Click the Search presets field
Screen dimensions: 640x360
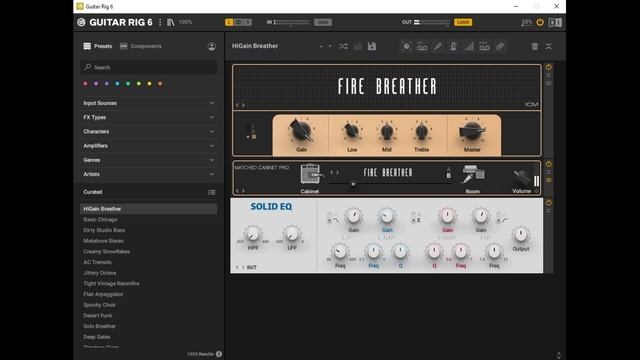click(x=149, y=67)
